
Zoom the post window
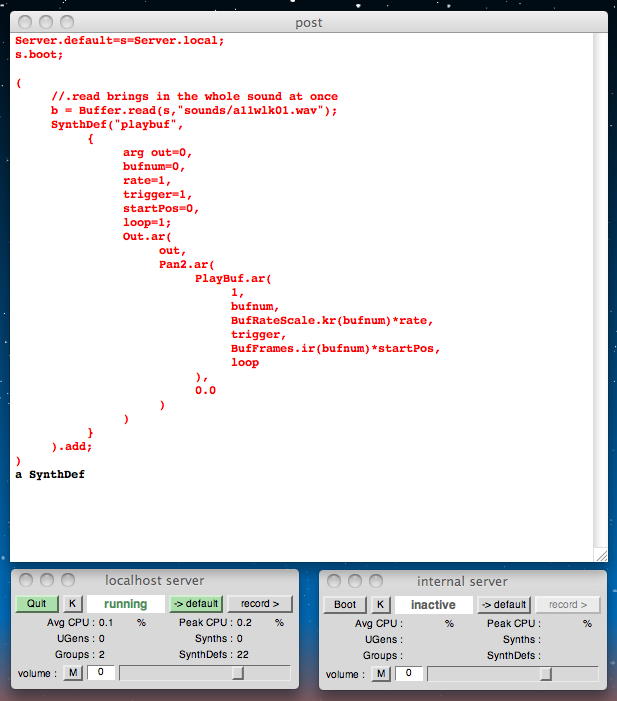tap(67, 22)
